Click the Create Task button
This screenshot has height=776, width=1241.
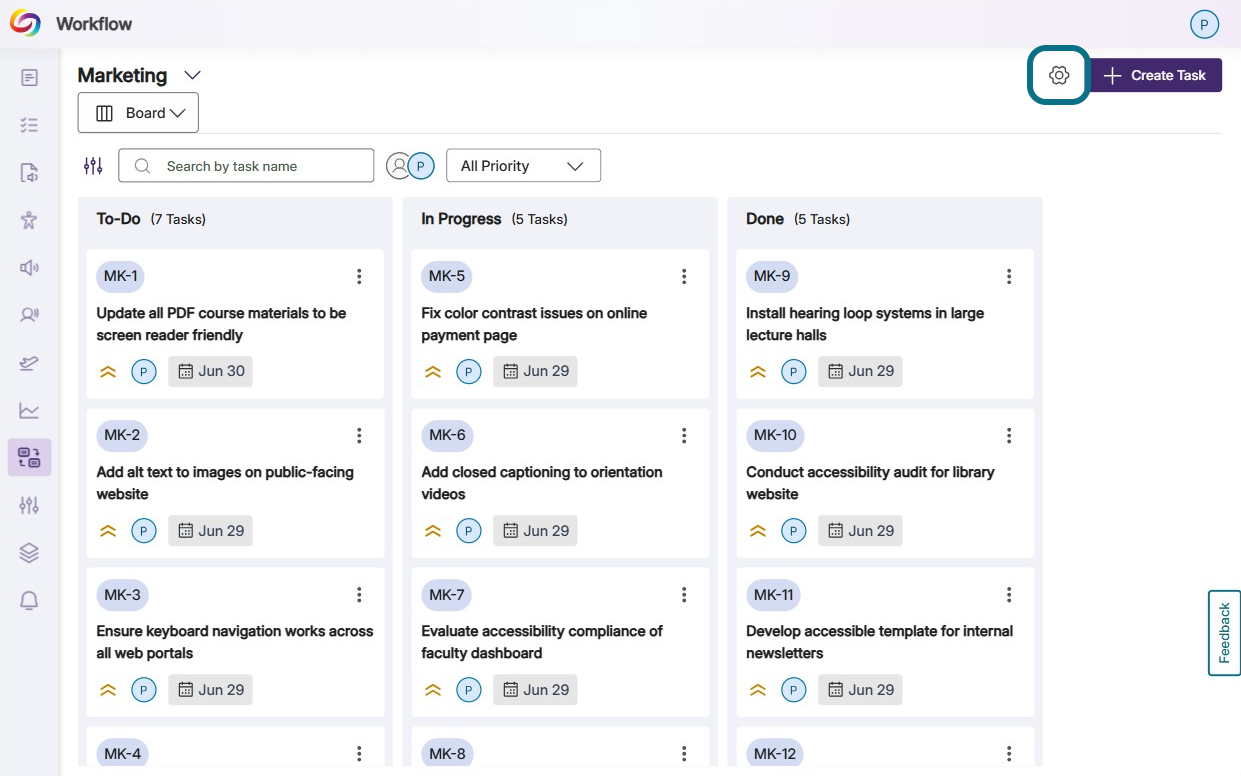[1156, 75]
